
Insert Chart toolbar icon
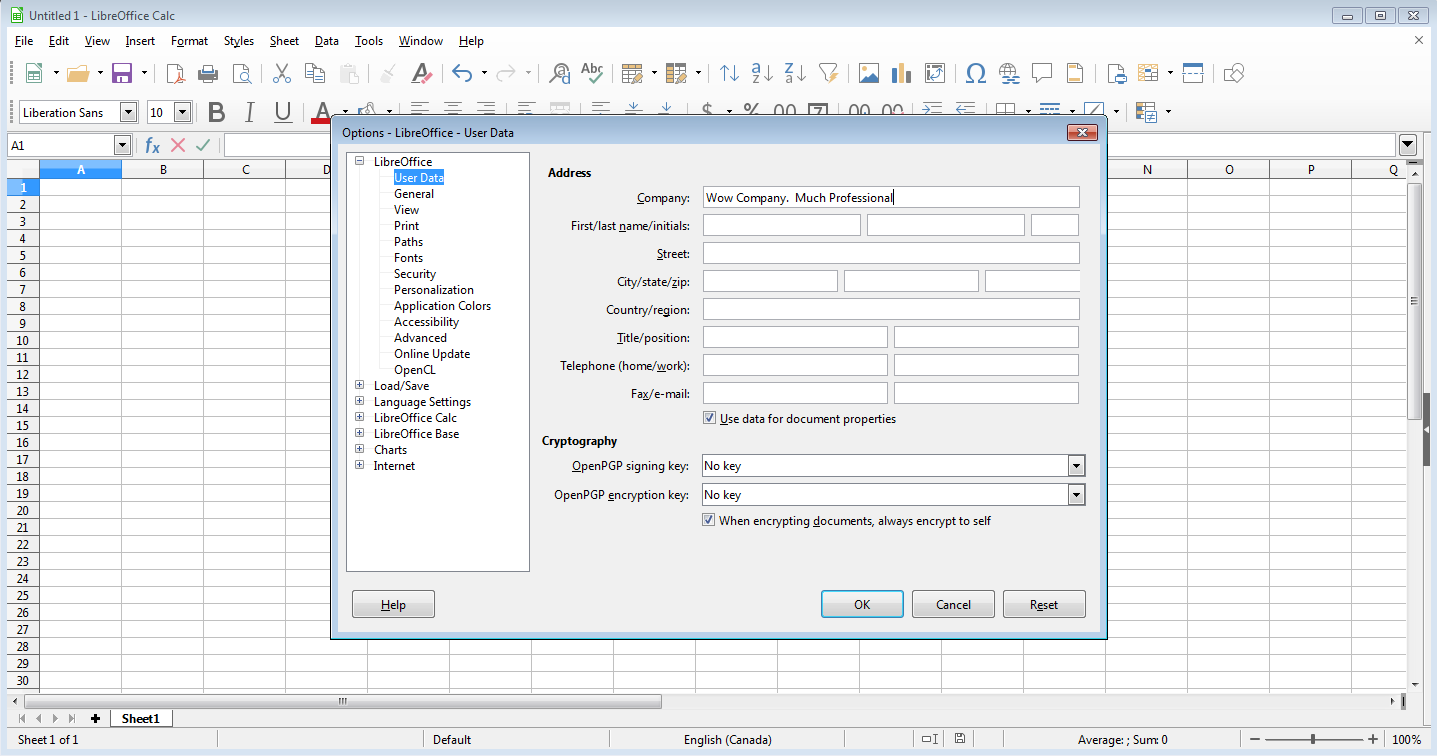[x=902, y=73]
